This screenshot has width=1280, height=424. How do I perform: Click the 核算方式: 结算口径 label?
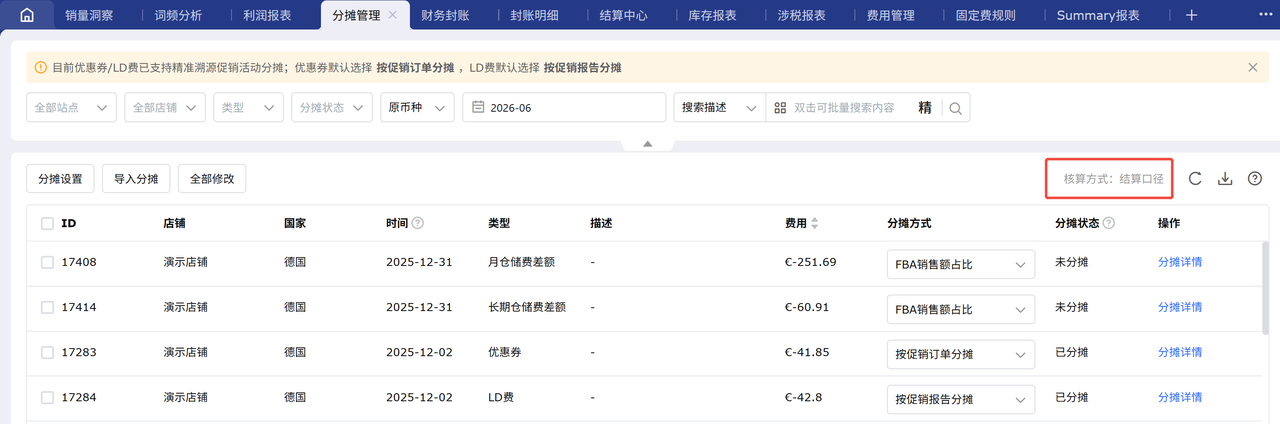coord(1113,178)
